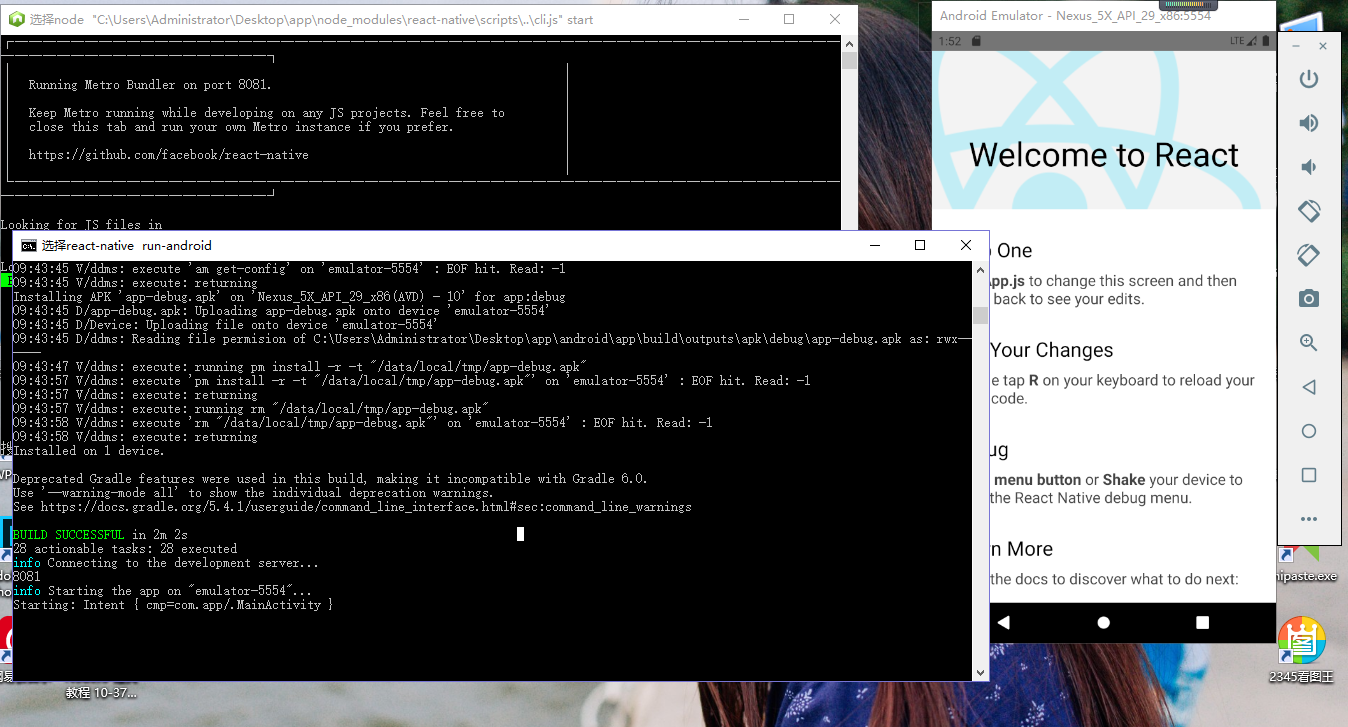
Task: Click 'Welcome to React' heading in emulator
Action: pos(1104,155)
